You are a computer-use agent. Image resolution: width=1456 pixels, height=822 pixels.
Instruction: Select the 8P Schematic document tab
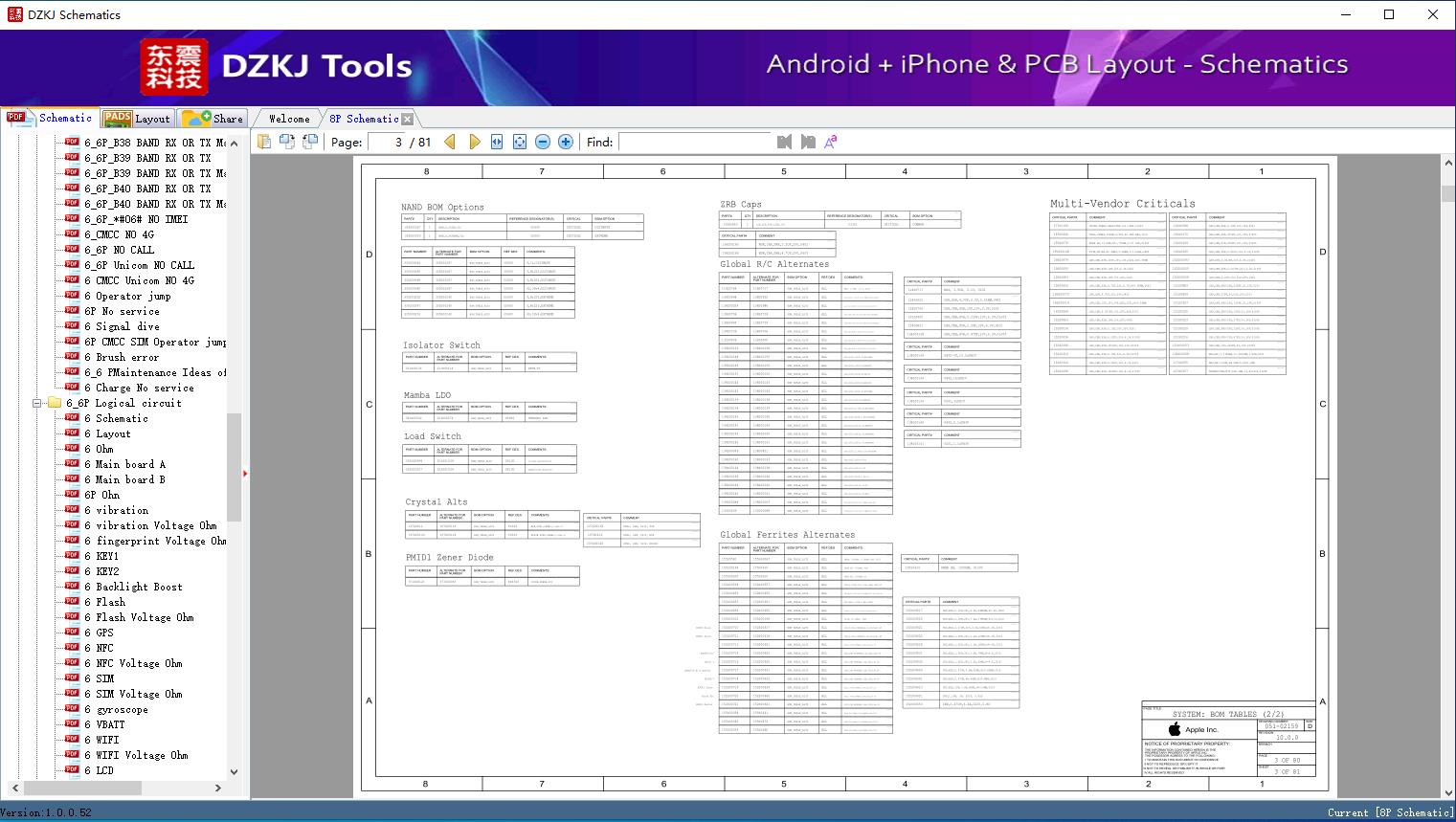point(364,119)
